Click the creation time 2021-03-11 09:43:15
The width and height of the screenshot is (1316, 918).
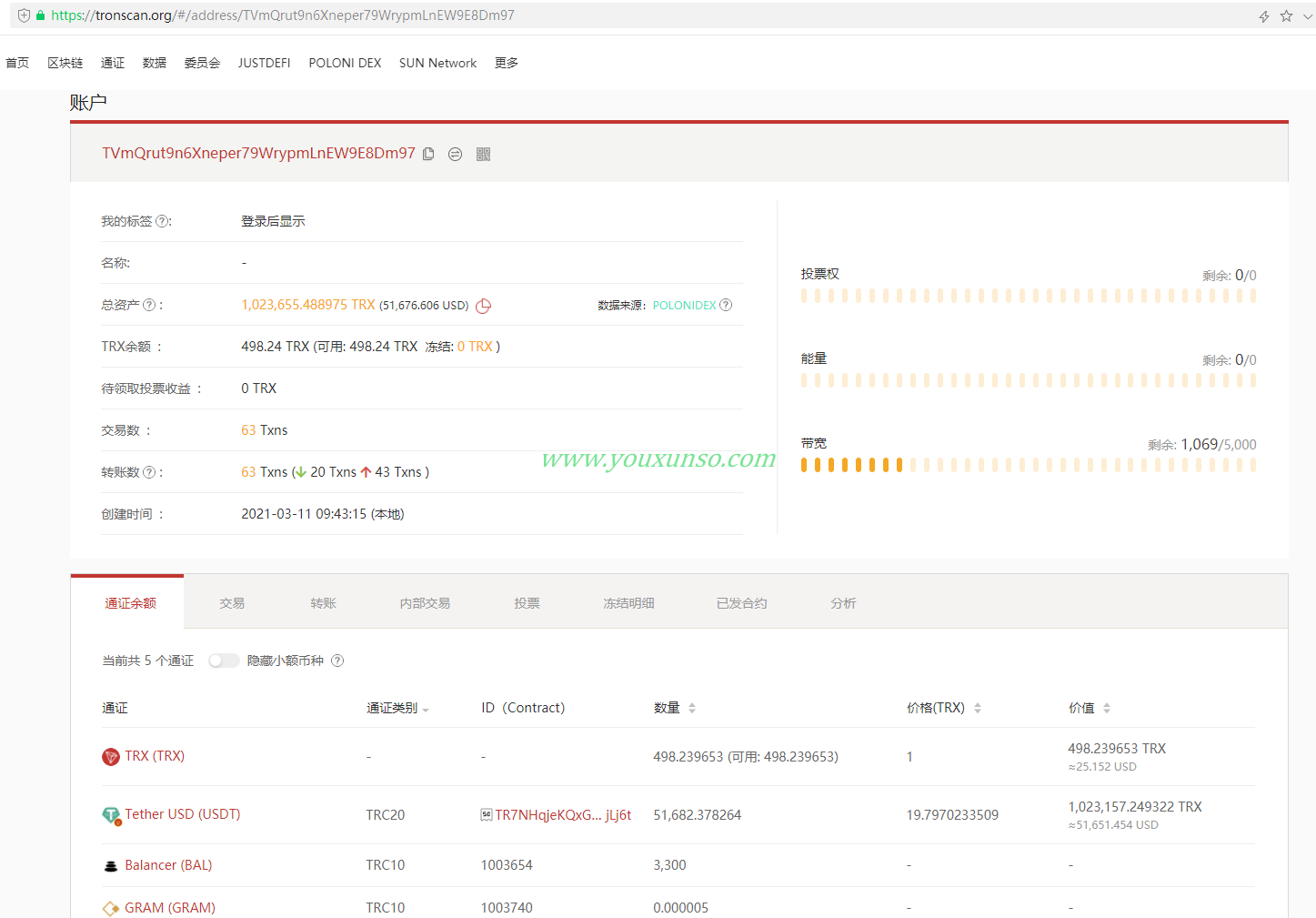click(x=304, y=514)
